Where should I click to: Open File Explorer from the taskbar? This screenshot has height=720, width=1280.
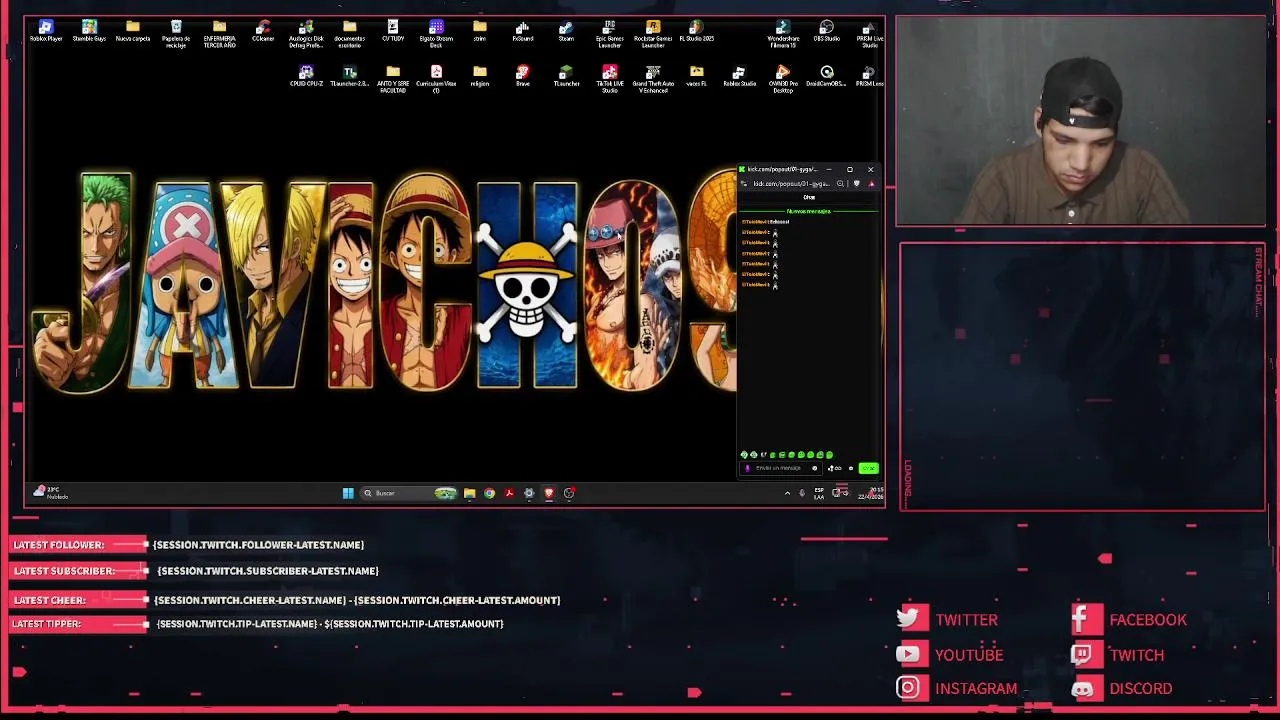click(x=469, y=493)
